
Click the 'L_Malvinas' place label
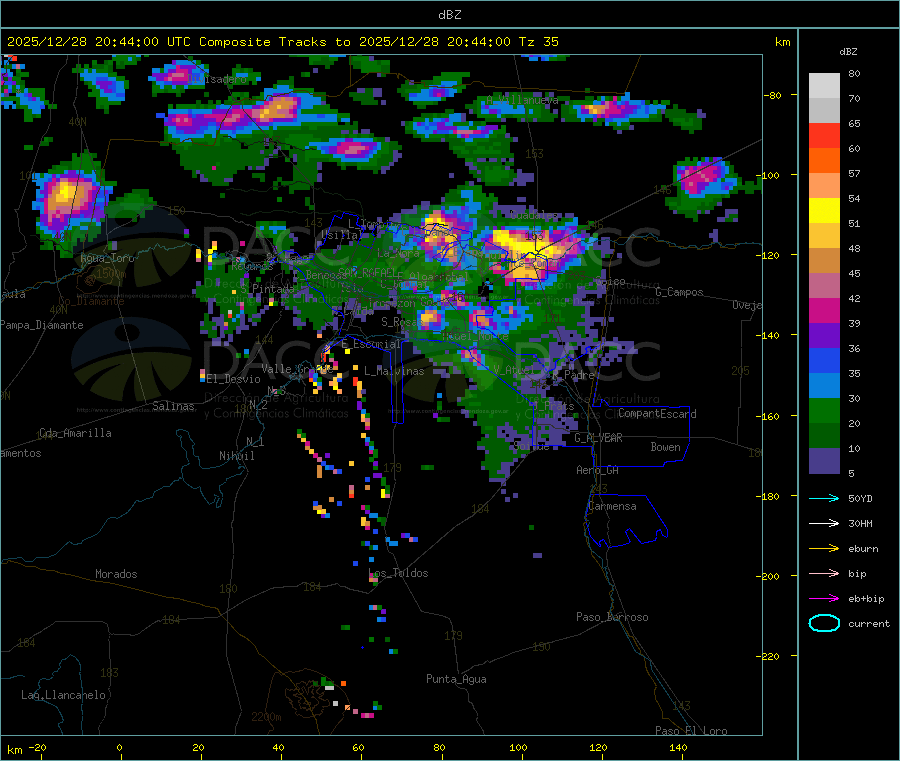click(x=394, y=371)
